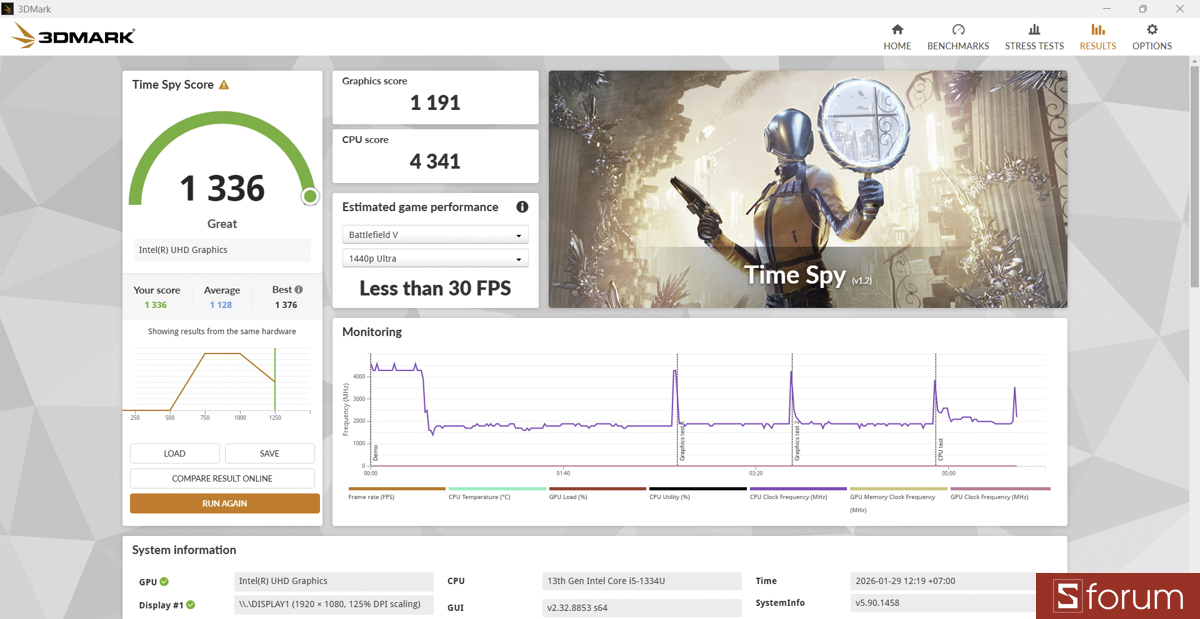Click the CPU Clock Frequency legend color bar
Screen dimensions: 1200x619
(797, 489)
